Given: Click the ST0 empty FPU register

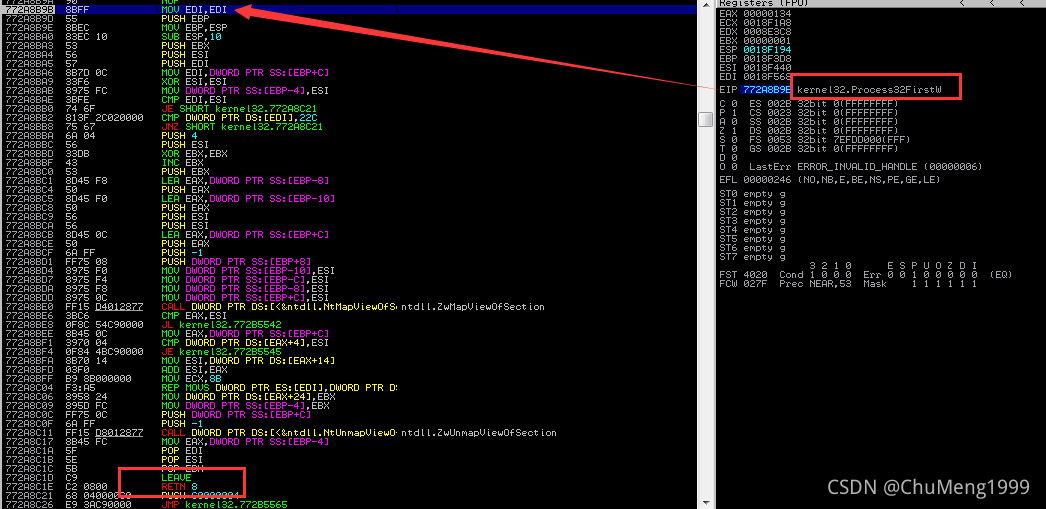Looking at the screenshot, I should (752, 193).
